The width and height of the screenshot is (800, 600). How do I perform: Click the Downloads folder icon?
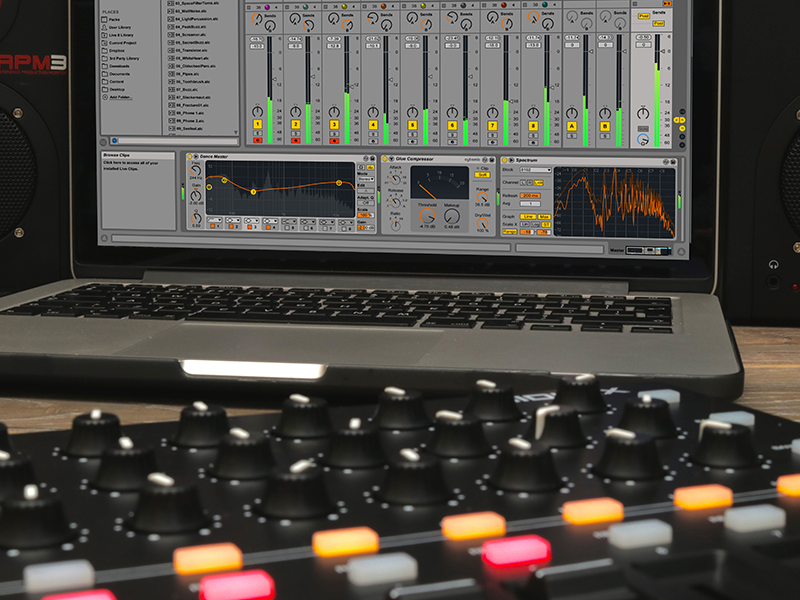coord(105,66)
